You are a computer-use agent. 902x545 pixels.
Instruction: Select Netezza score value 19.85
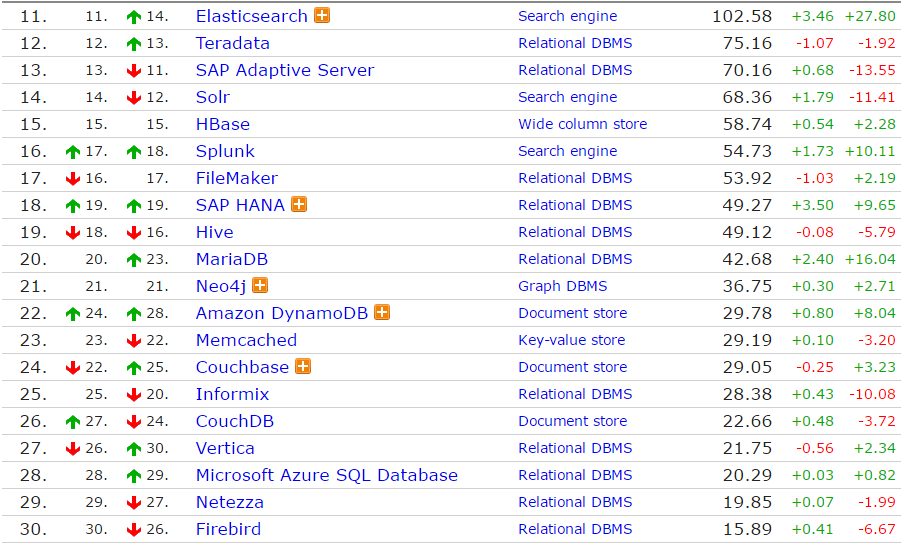click(747, 502)
